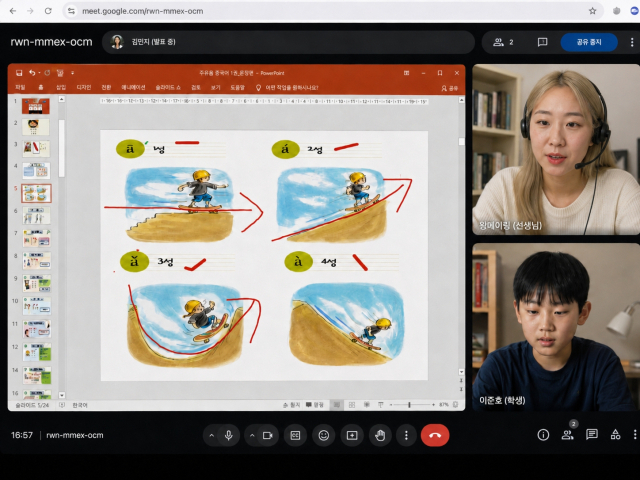Click the presenter 김민지 (발표 중) label
This screenshot has height=480, width=640.
coord(153,42)
